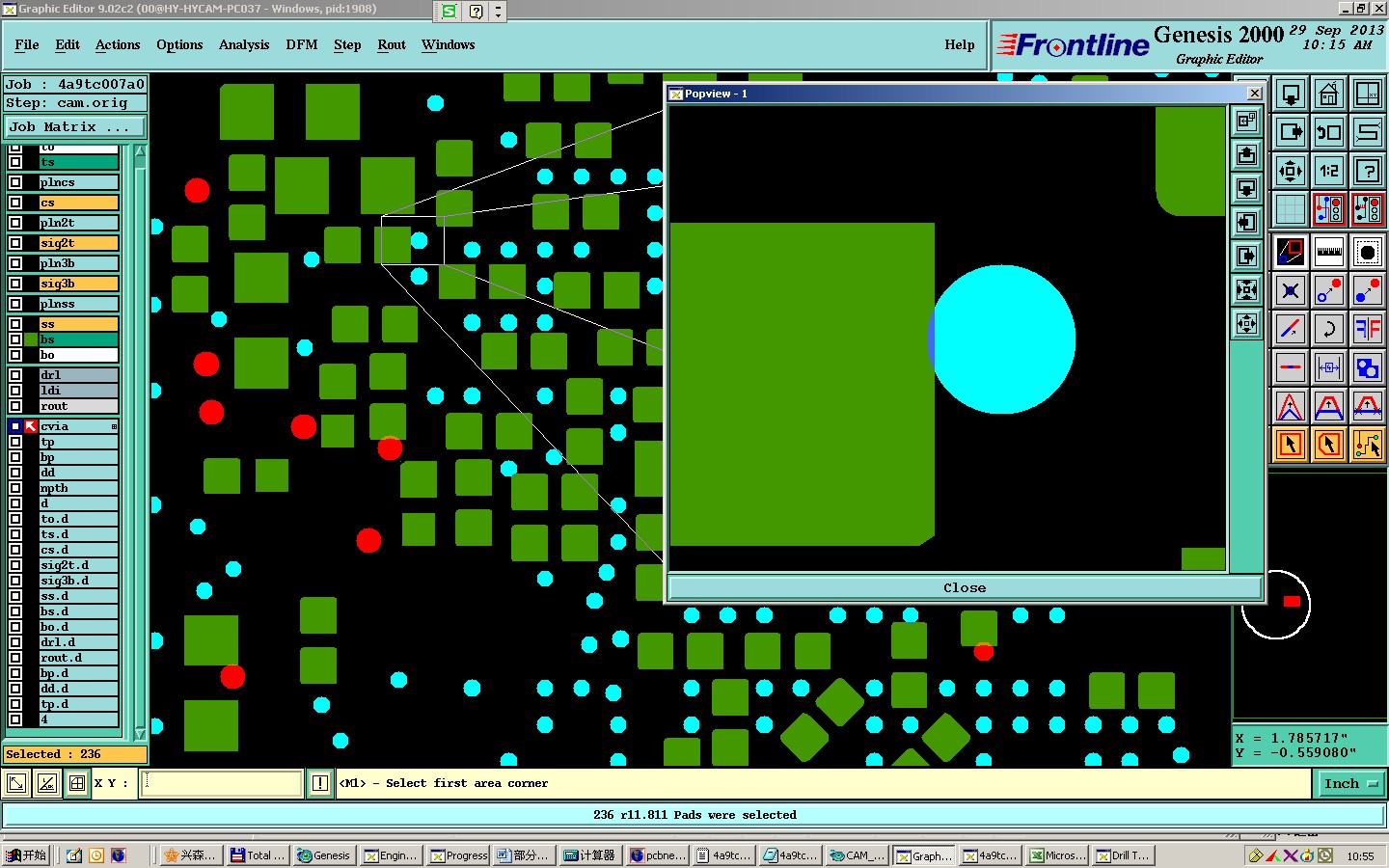Click the mirror F icon
This screenshot has width=1389, height=868.
tap(1368, 329)
